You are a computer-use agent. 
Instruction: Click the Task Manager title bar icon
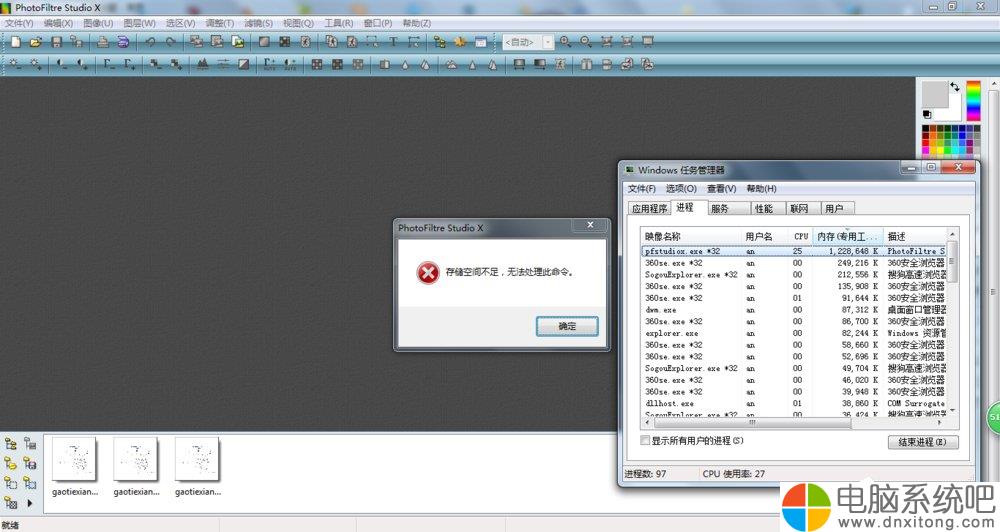point(630,170)
